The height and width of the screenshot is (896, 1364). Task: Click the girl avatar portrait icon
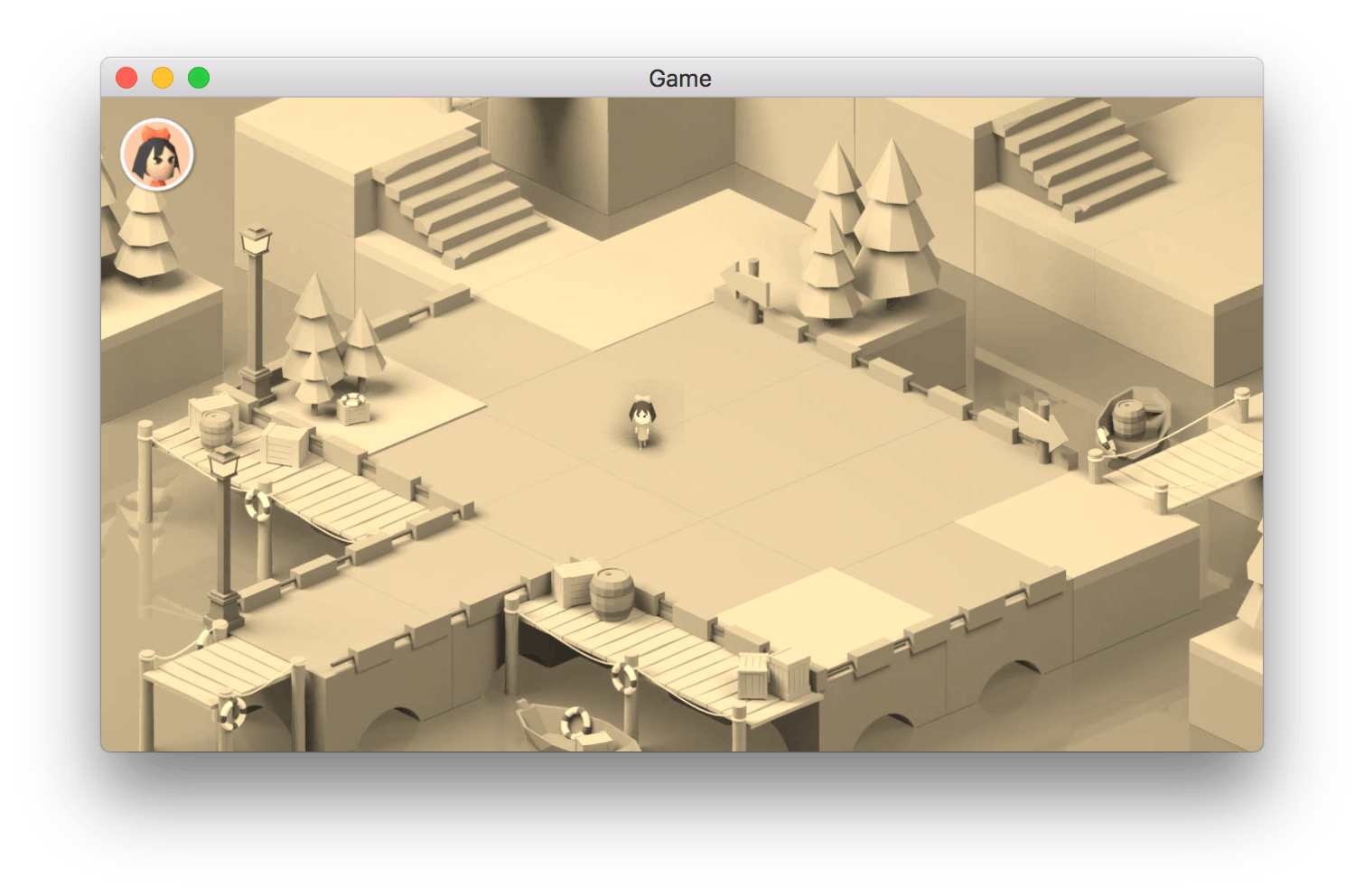coord(157,154)
